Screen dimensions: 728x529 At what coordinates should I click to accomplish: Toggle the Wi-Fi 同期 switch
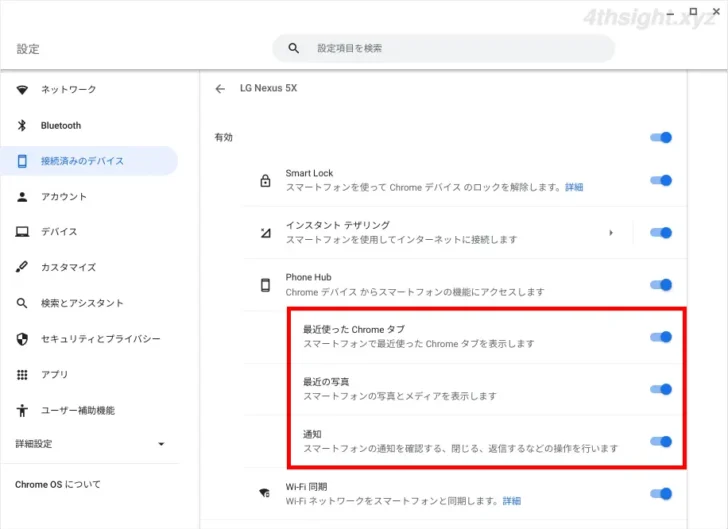pyautogui.click(x=661, y=494)
